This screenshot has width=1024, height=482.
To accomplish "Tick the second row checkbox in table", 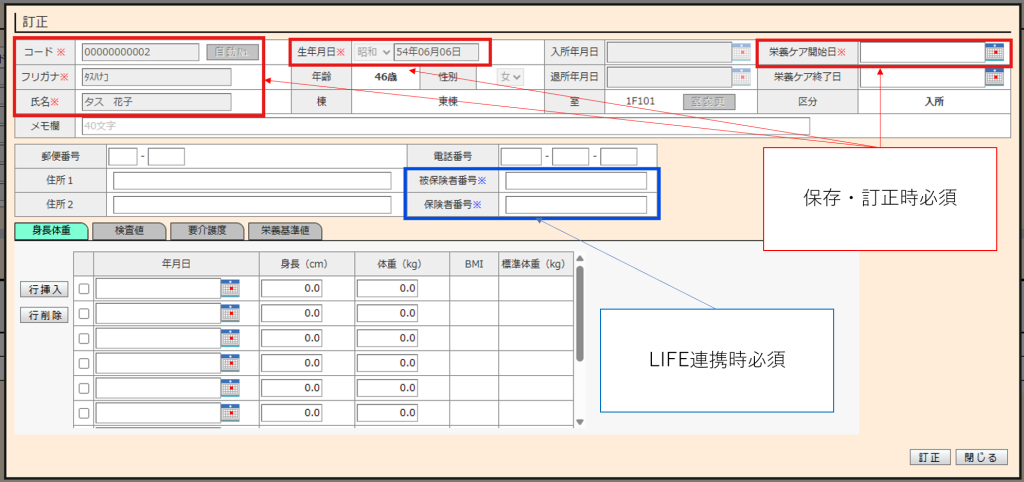I will coord(84,314).
